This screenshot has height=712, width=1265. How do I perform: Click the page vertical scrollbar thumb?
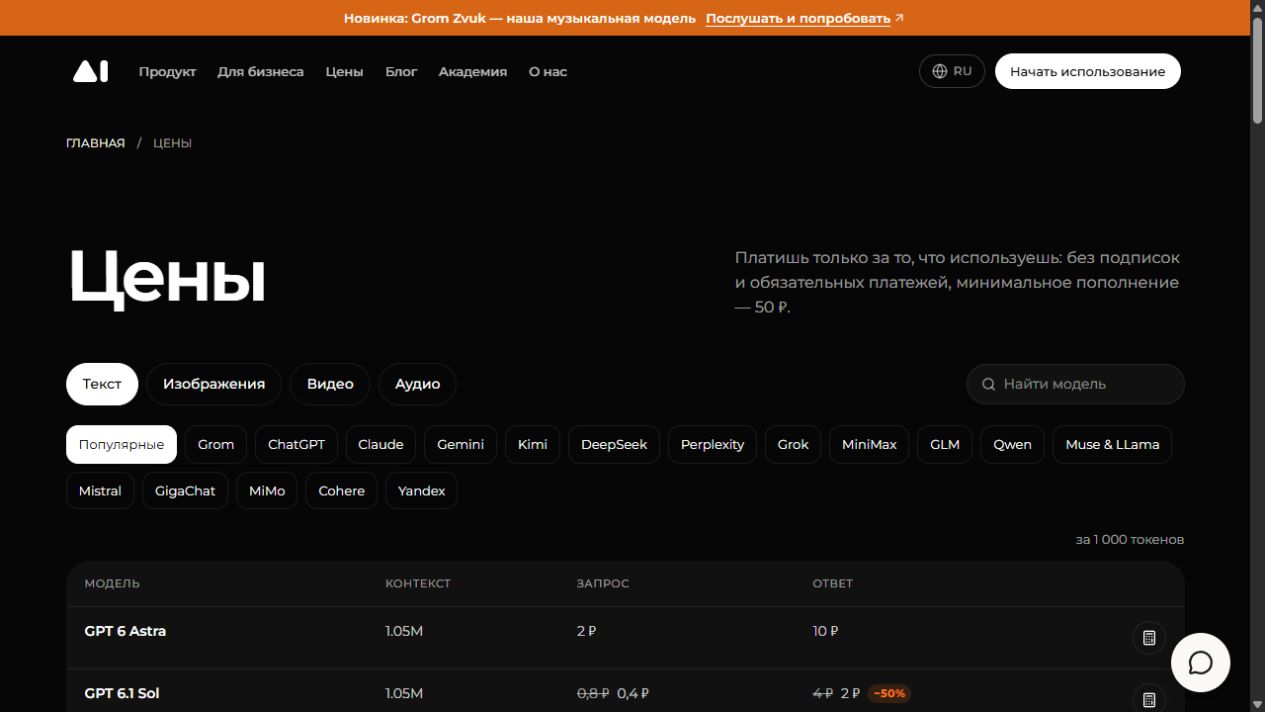[1257, 70]
